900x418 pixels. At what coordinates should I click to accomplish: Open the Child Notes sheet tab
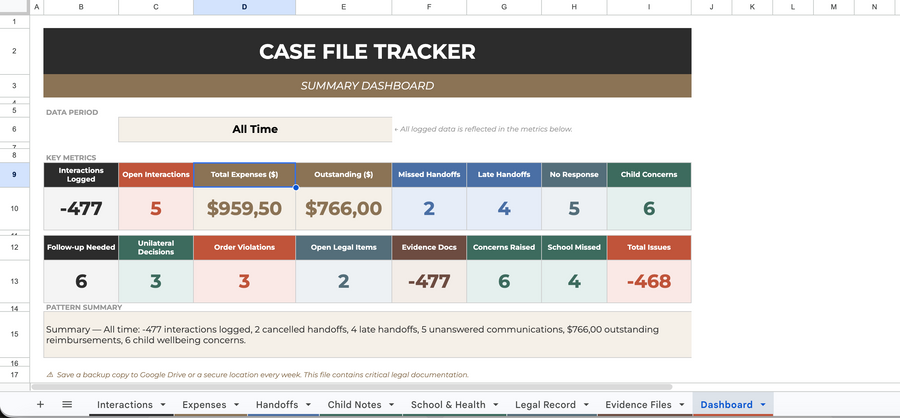coord(355,404)
